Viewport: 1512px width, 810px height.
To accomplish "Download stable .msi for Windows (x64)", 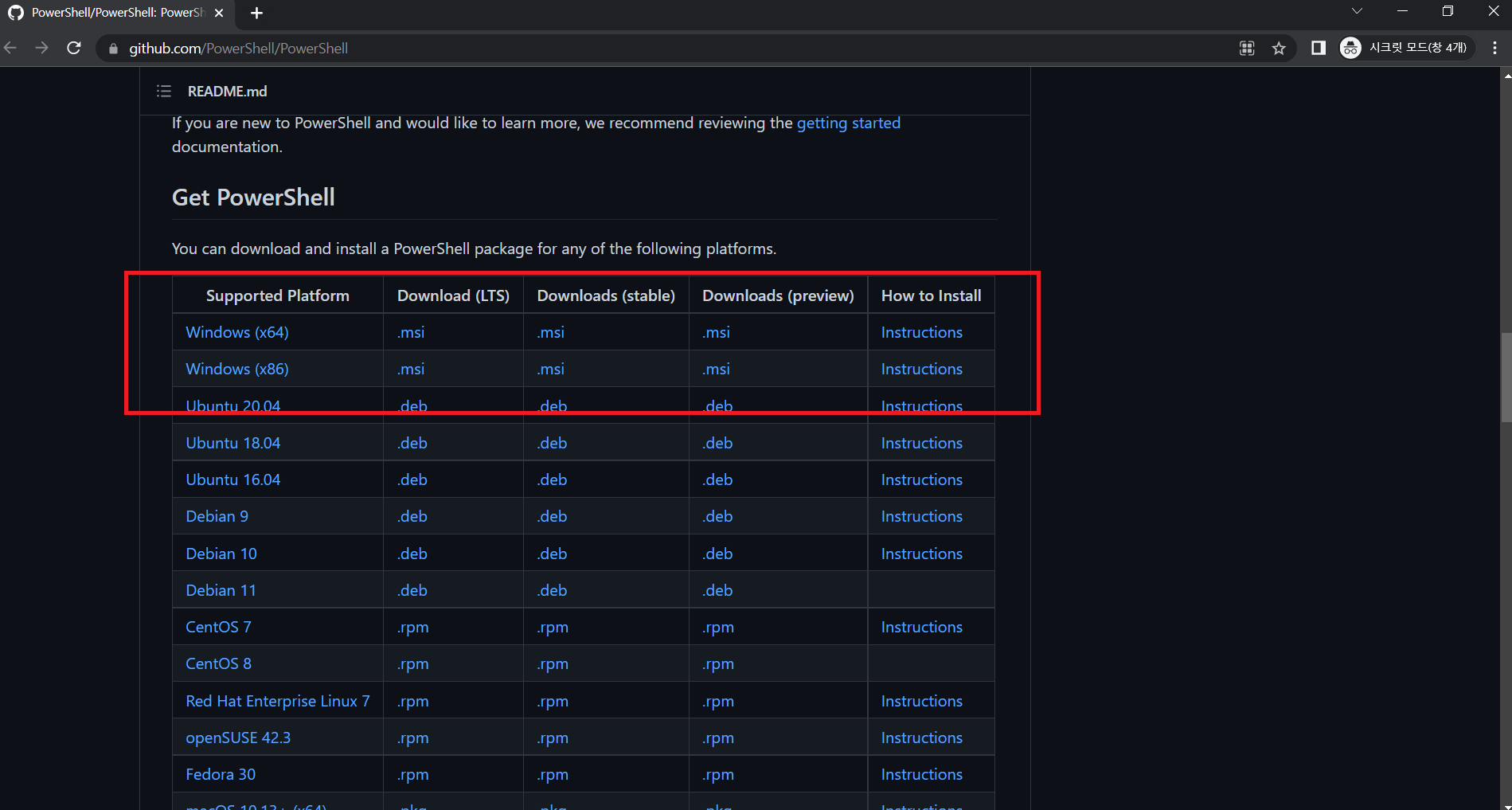I will [550, 332].
